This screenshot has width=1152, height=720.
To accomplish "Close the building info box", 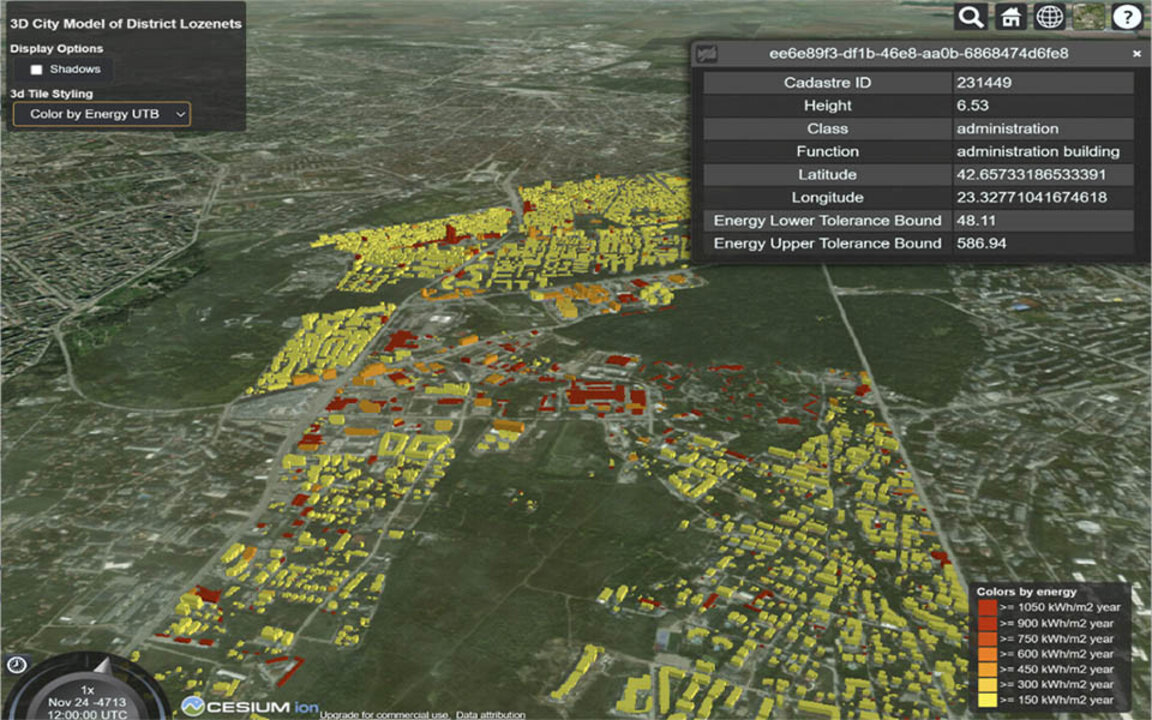I will (x=1136, y=53).
